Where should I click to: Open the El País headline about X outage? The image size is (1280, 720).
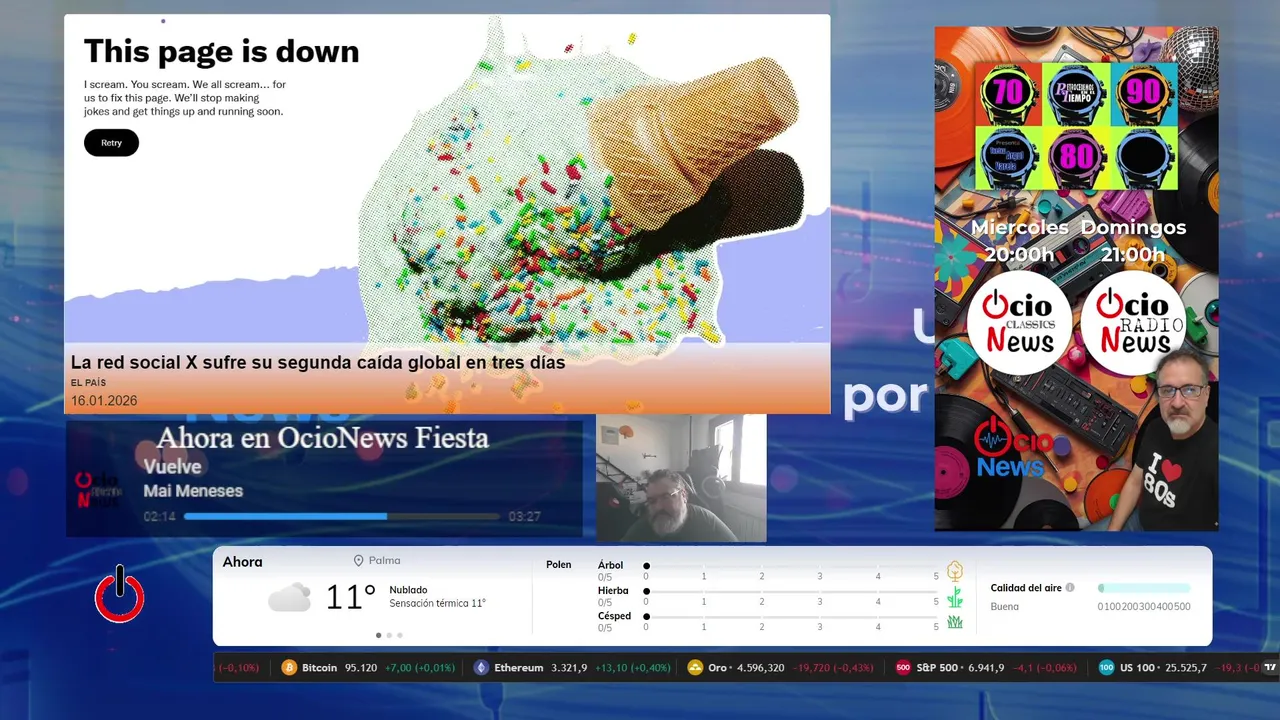318,362
